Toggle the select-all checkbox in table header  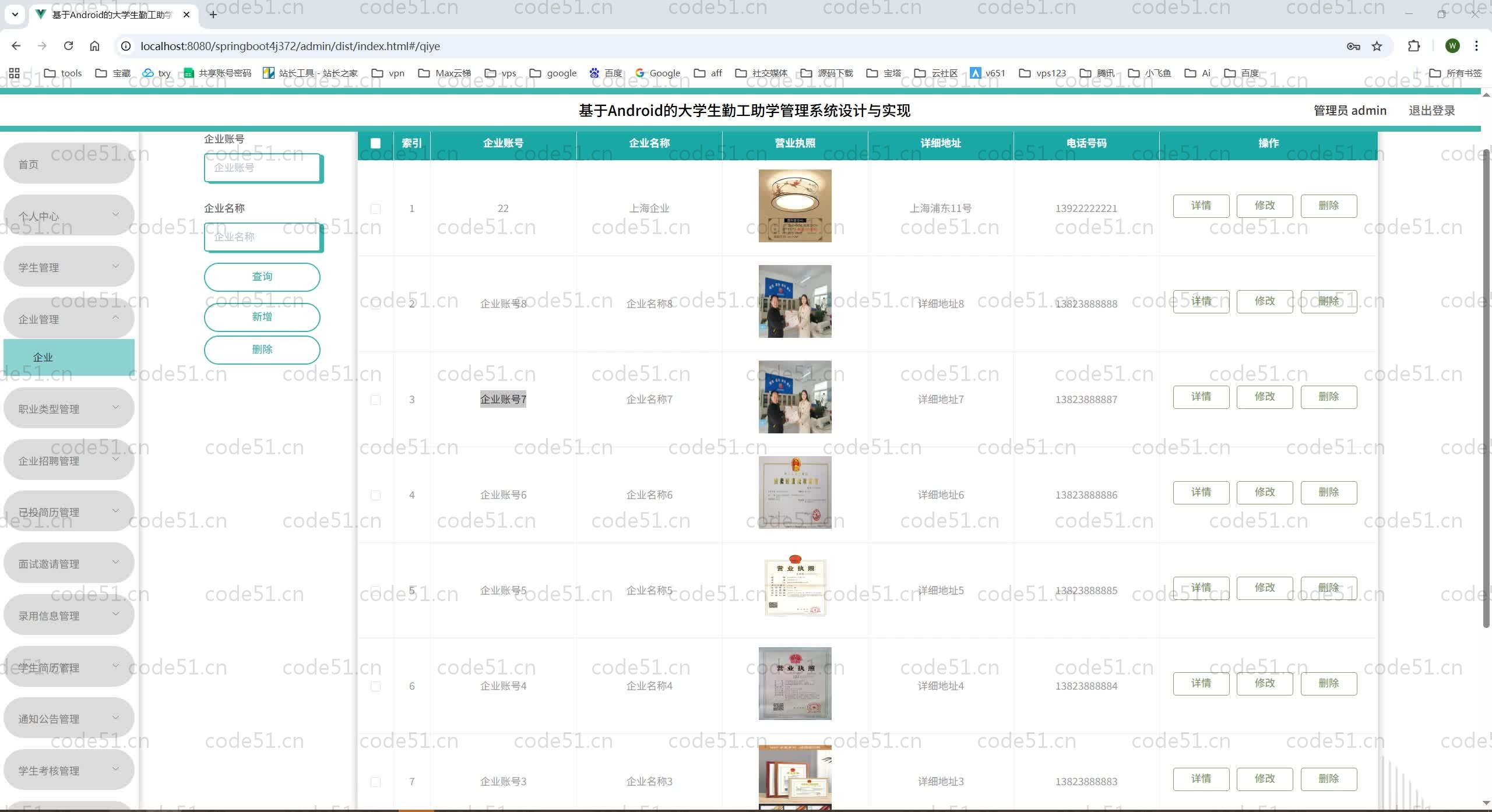click(375, 143)
